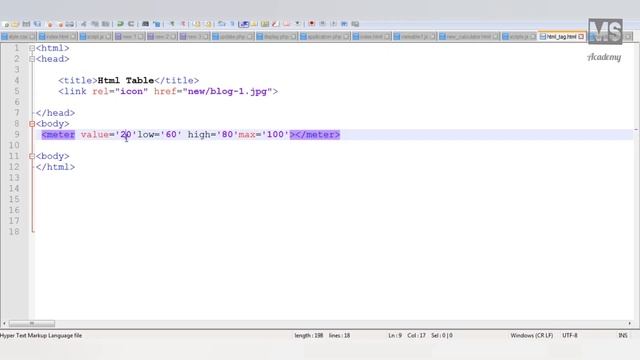This screenshot has height=360, width=640.
Task: Click the horizontal scrollbar left arrow
Action: tap(4, 324)
